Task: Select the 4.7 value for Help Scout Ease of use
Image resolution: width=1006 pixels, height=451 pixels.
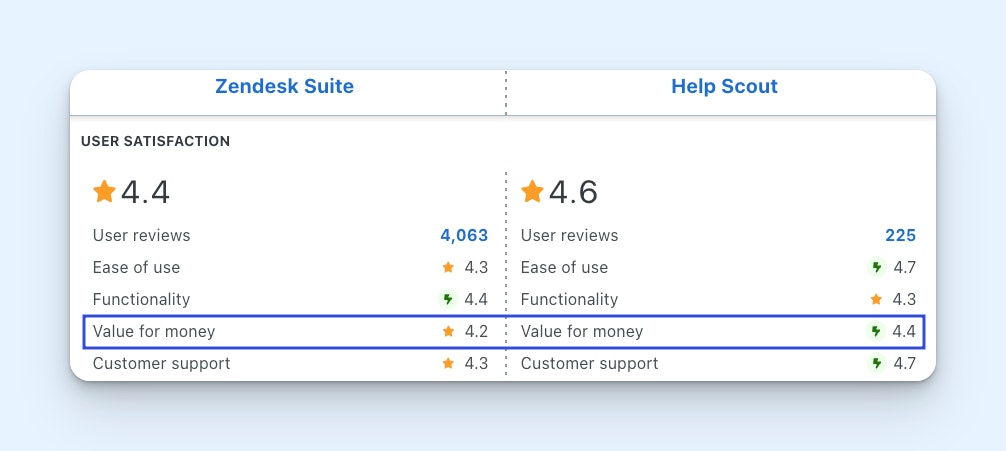Action: point(904,268)
